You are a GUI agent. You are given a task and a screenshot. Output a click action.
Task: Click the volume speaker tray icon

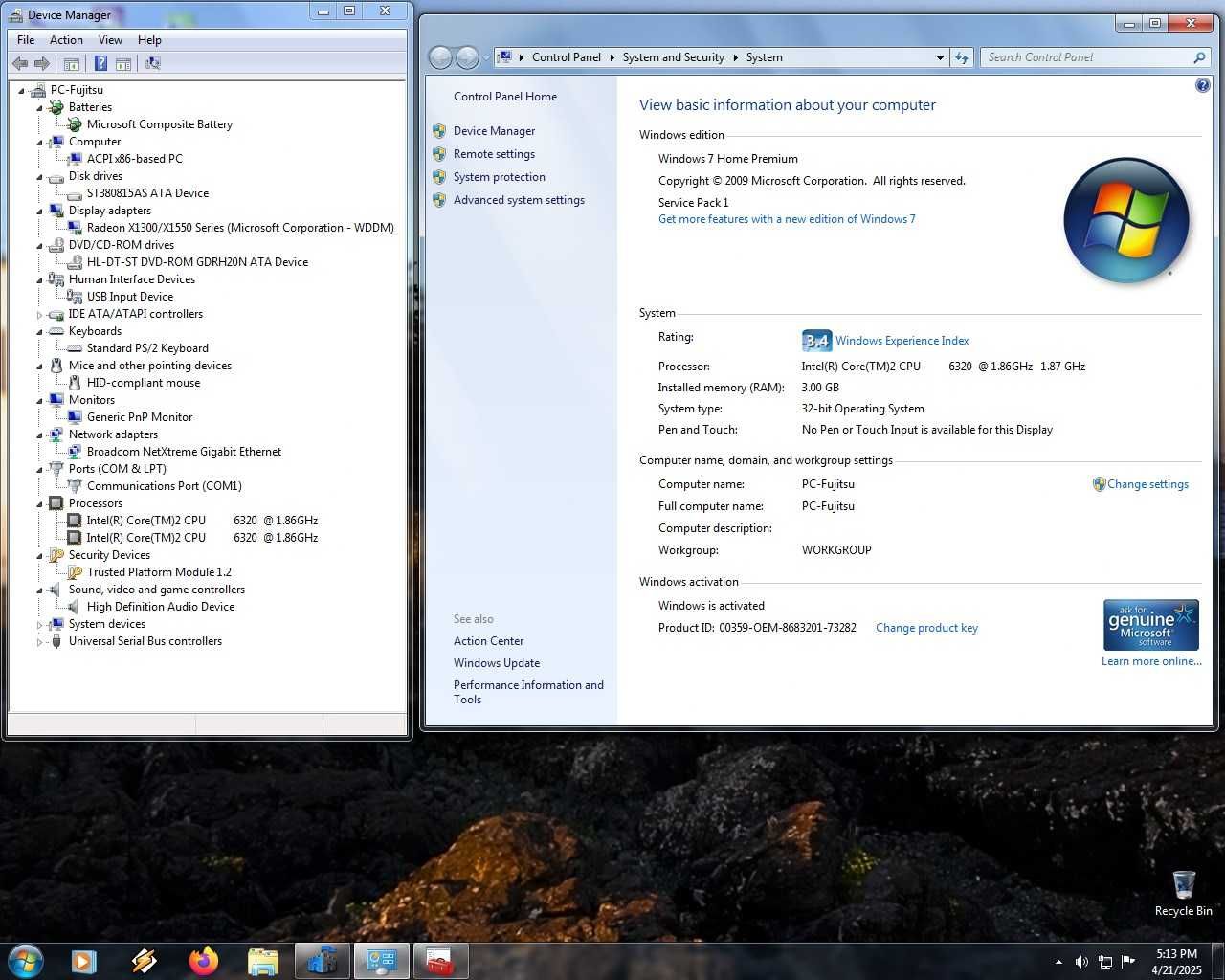pyautogui.click(x=1081, y=962)
